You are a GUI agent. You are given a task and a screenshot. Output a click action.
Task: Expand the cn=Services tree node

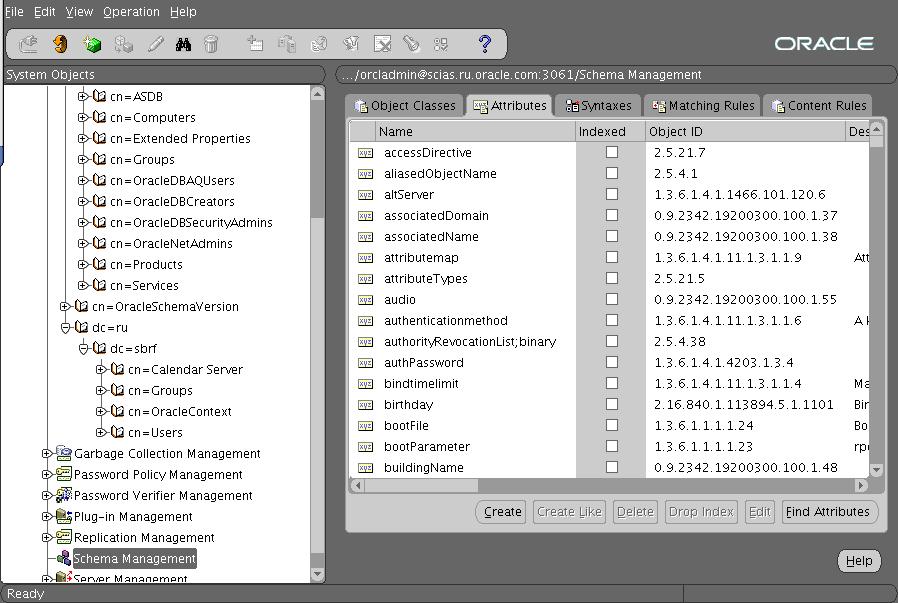tap(83, 285)
